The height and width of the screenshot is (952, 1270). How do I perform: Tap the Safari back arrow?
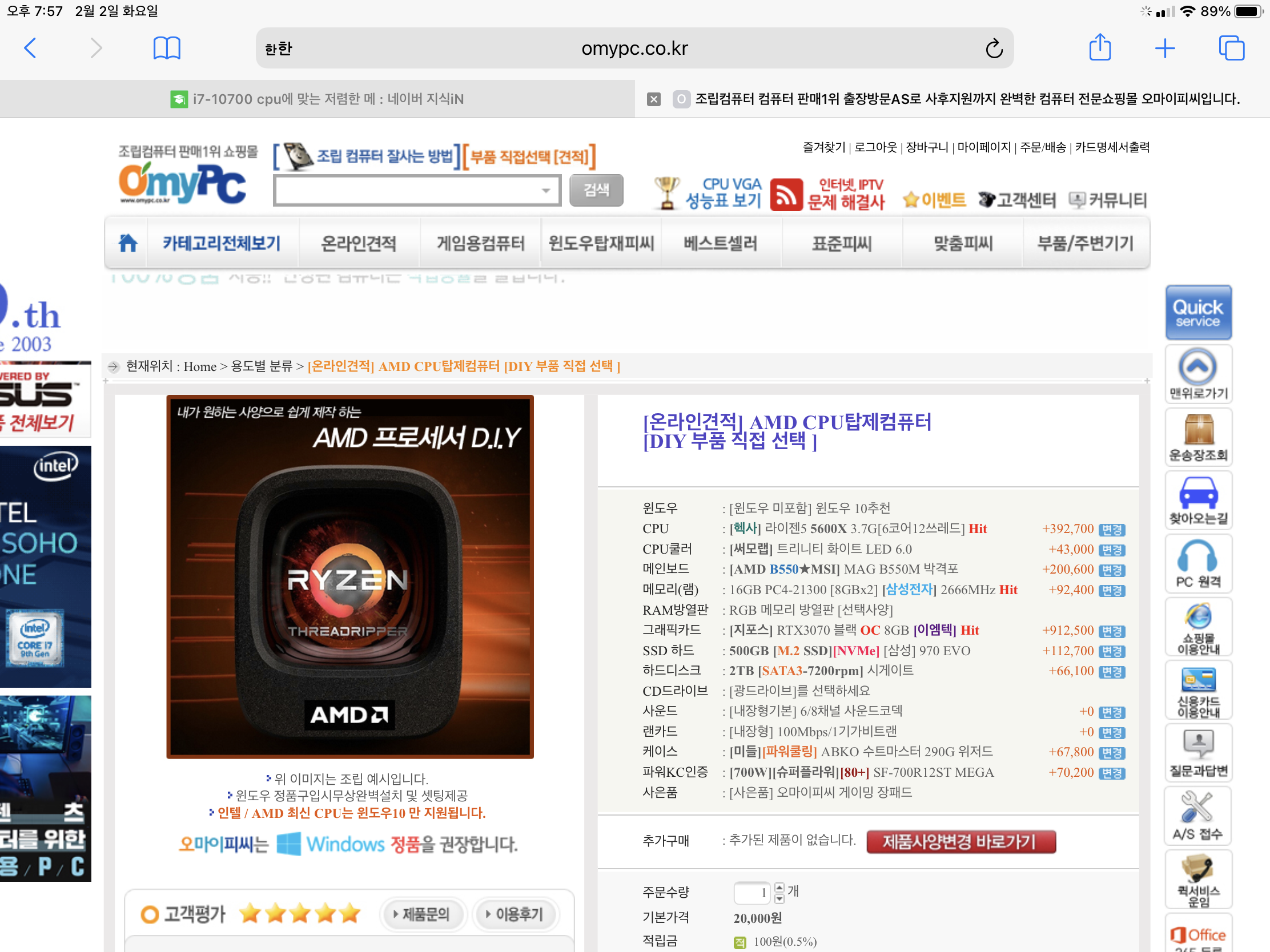point(30,48)
